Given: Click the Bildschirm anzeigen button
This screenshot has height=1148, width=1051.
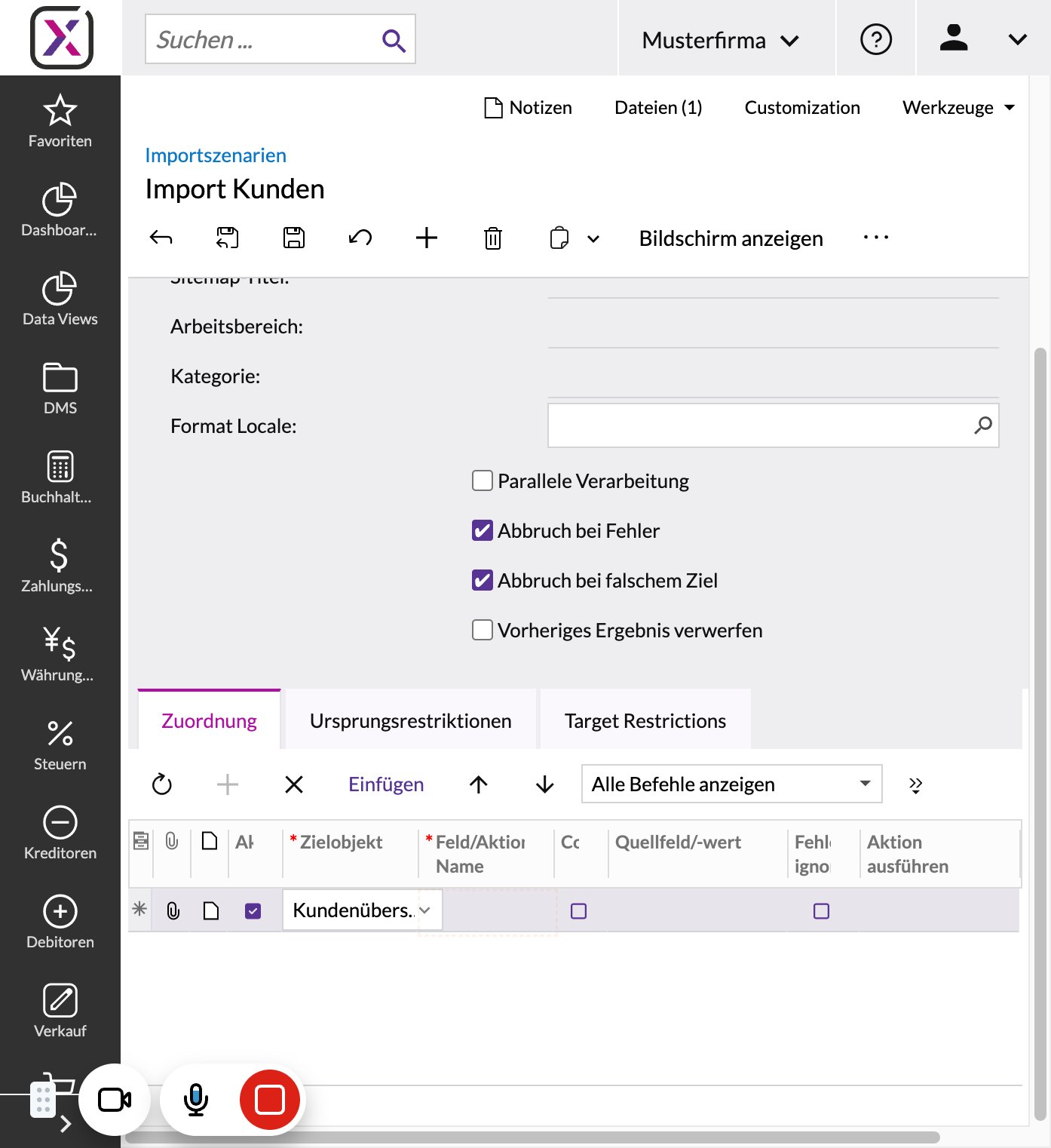Looking at the screenshot, I should 731,238.
